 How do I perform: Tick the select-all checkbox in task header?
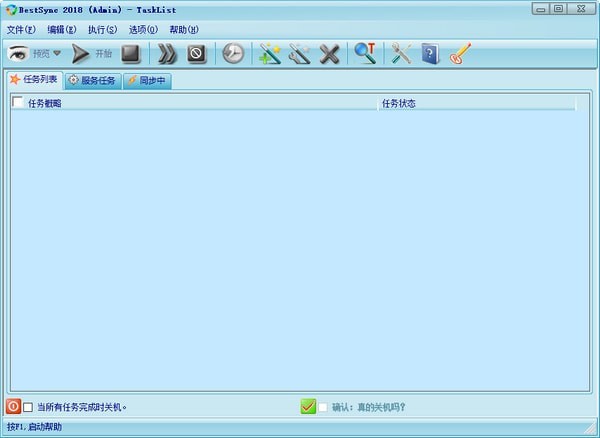[x=18, y=103]
